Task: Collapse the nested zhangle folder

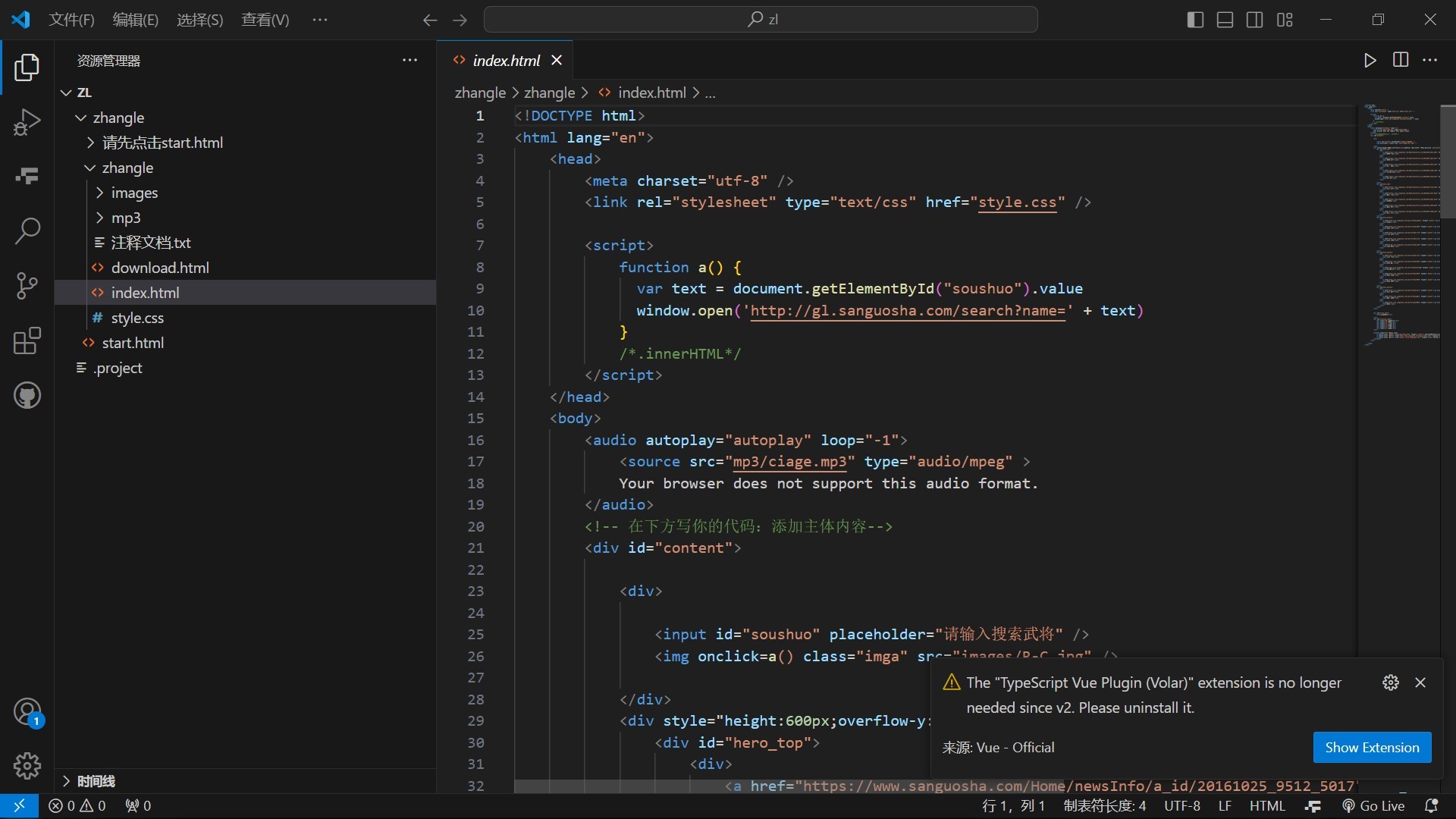Action: (245, 168)
